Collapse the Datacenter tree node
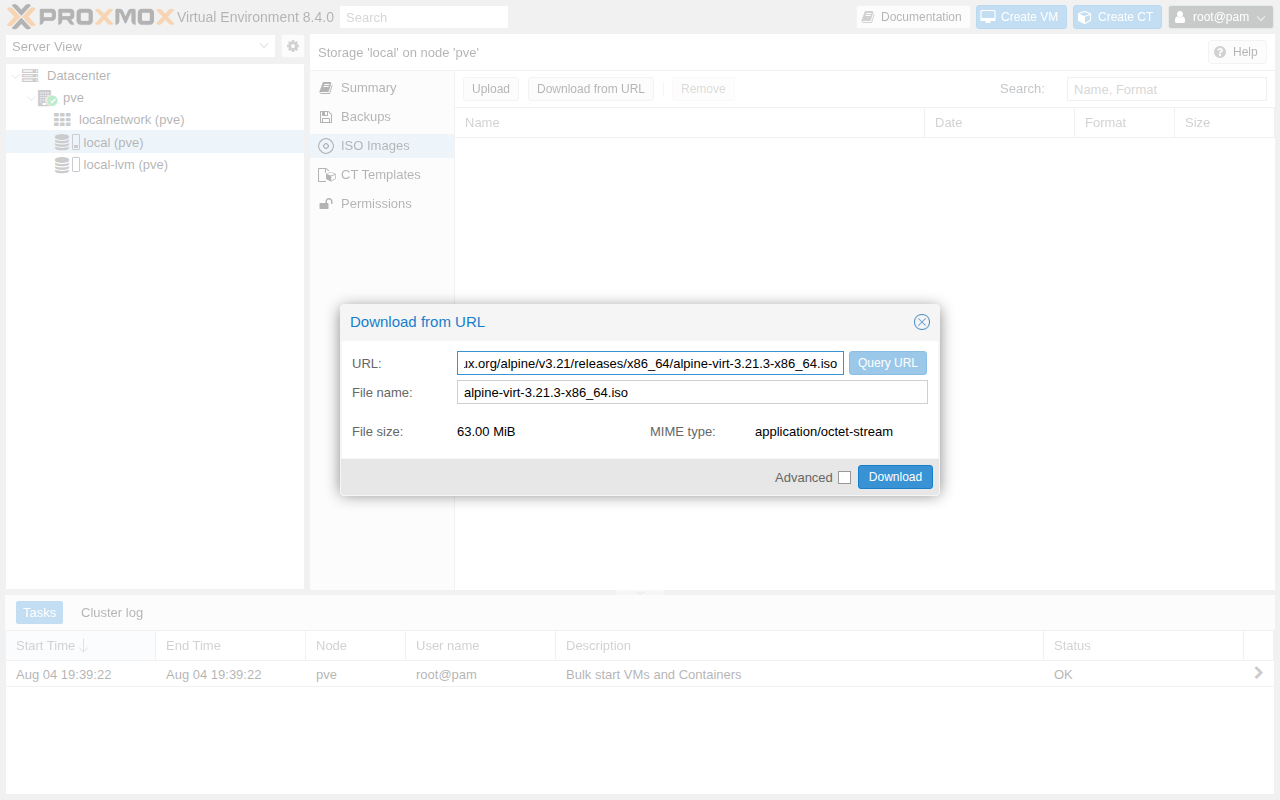This screenshot has width=1280, height=800. tap(14, 76)
